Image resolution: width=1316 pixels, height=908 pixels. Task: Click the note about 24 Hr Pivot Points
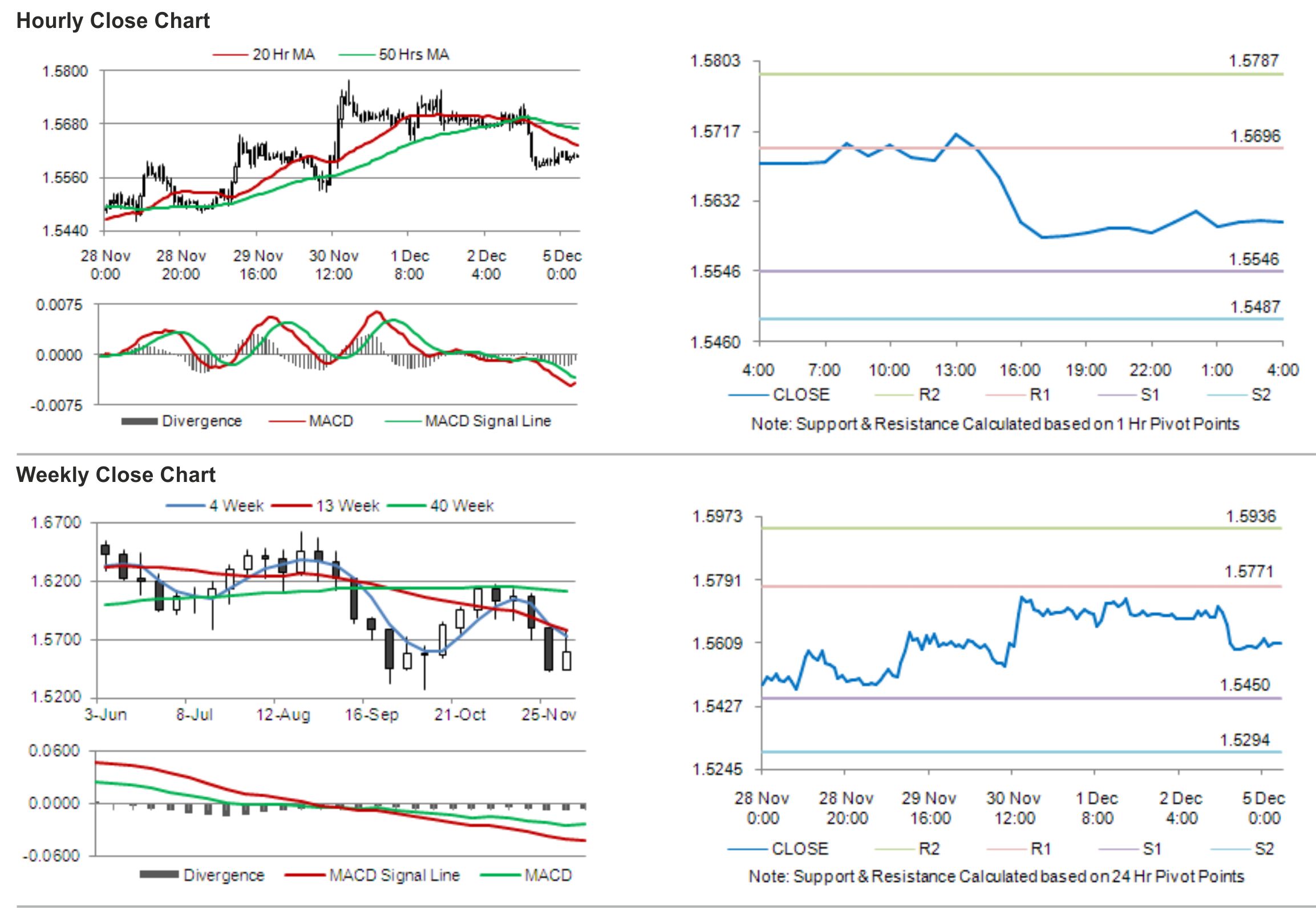click(x=996, y=876)
